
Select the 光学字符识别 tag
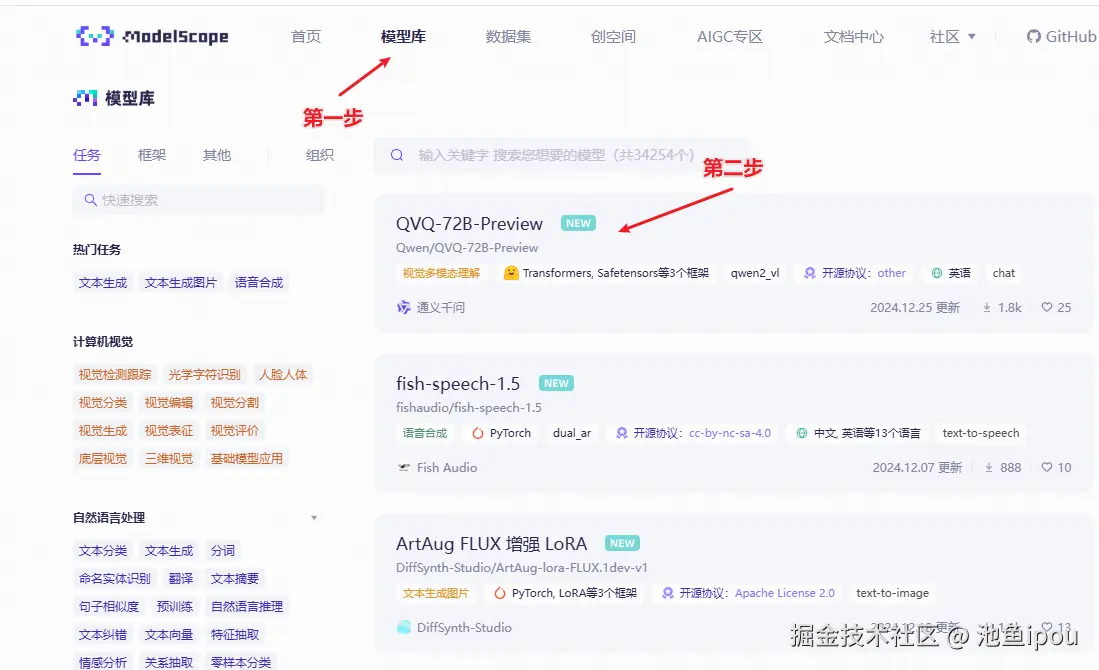tap(205, 374)
